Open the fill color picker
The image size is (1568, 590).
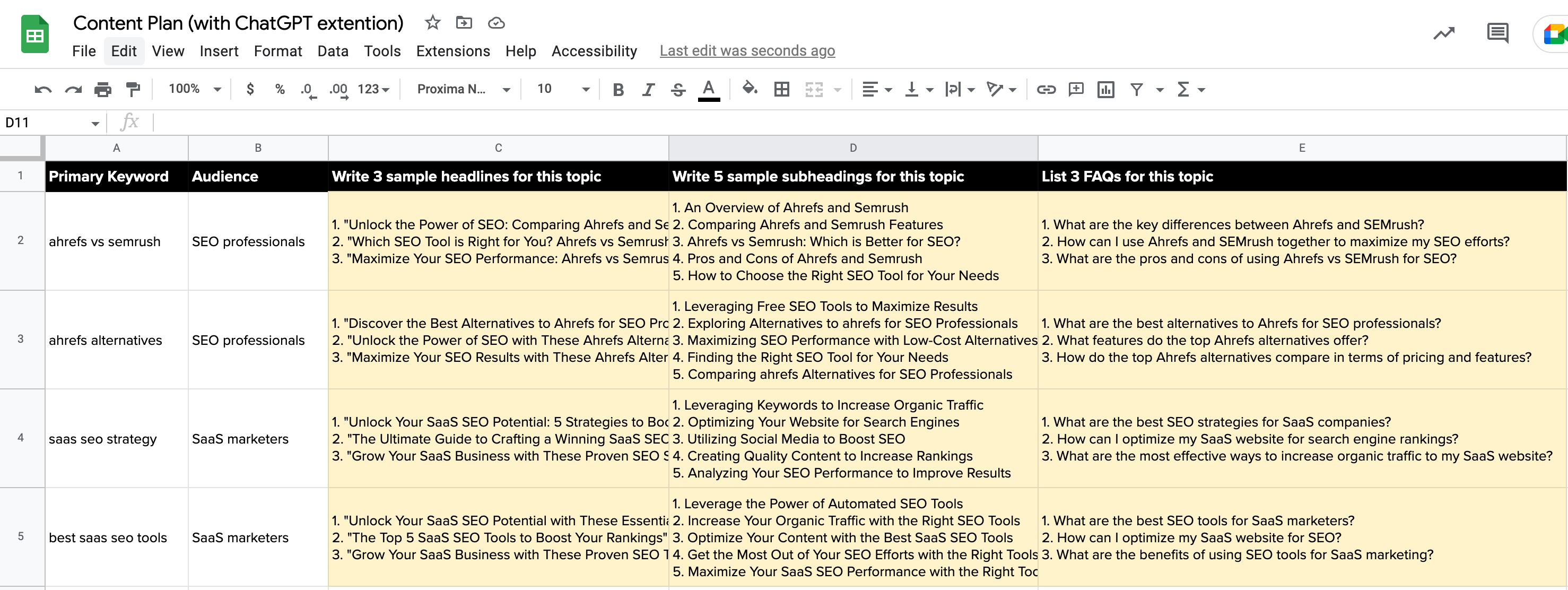(750, 89)
